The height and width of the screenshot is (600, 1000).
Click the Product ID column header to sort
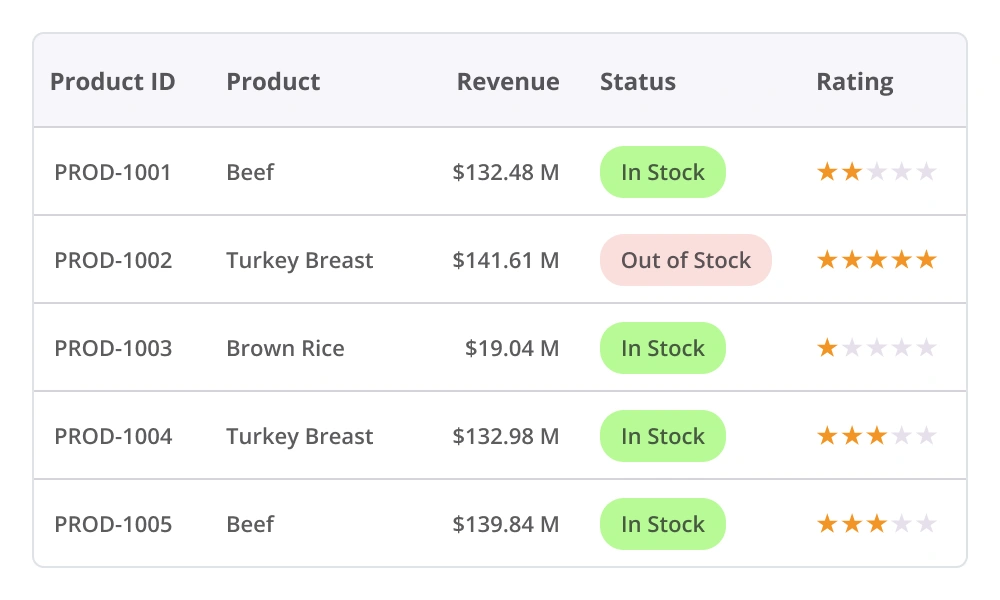[112, 82]
